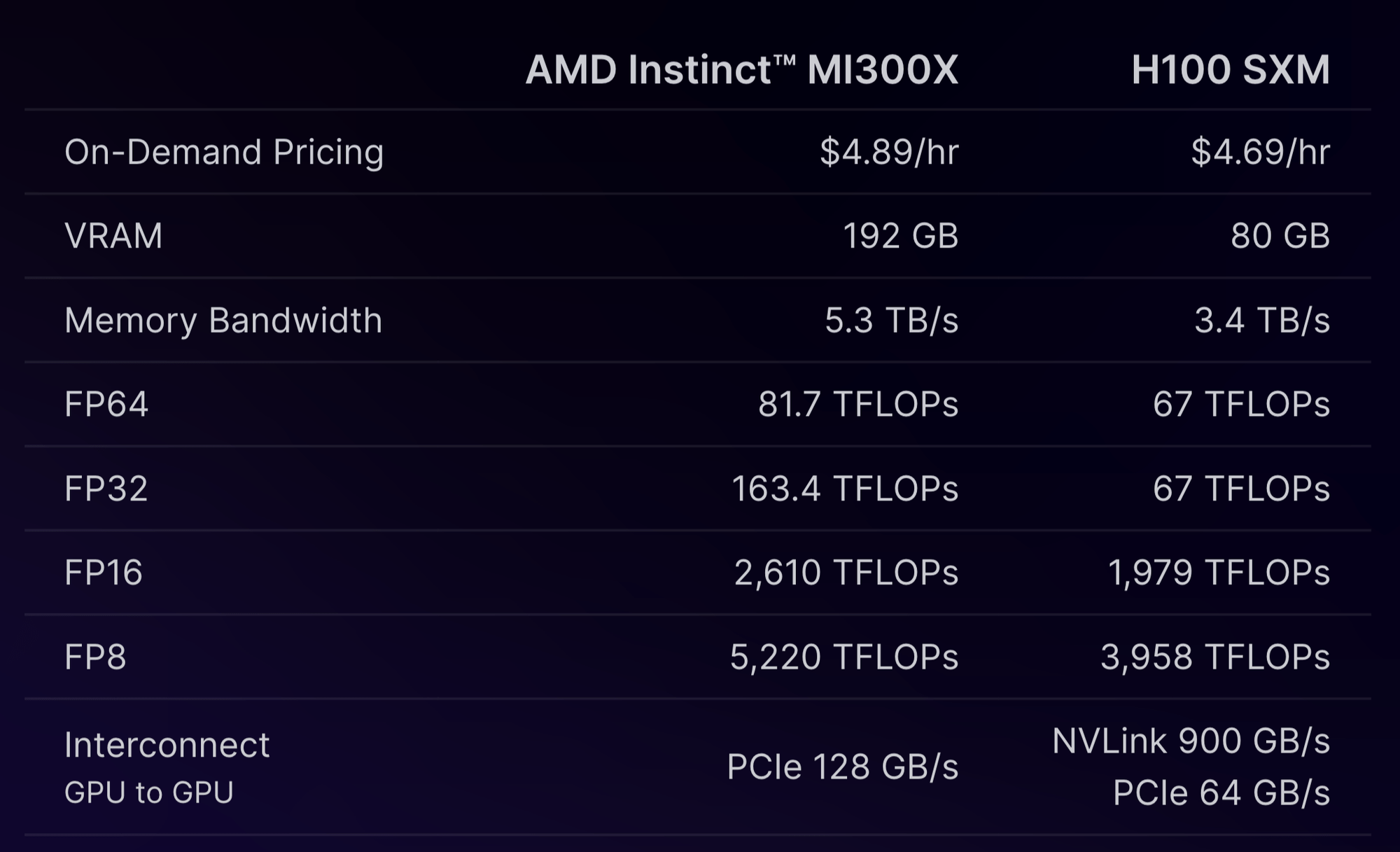The image size is (1400, 852).
Task: Click the 3,958 TFLOPs FP8 value
Action: [1214, 657]
